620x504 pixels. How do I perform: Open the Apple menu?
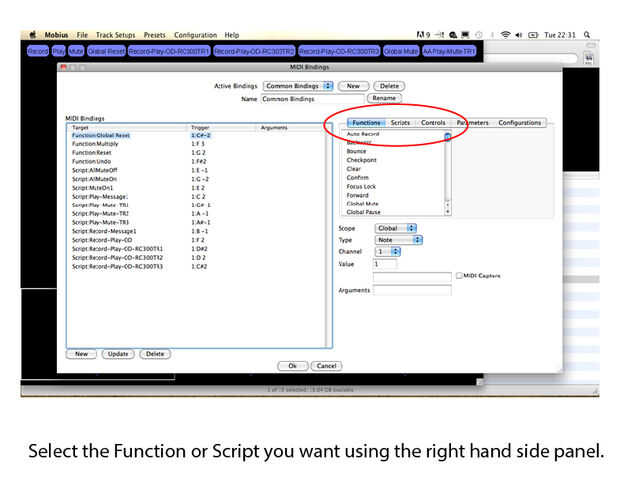coord(32,35)
